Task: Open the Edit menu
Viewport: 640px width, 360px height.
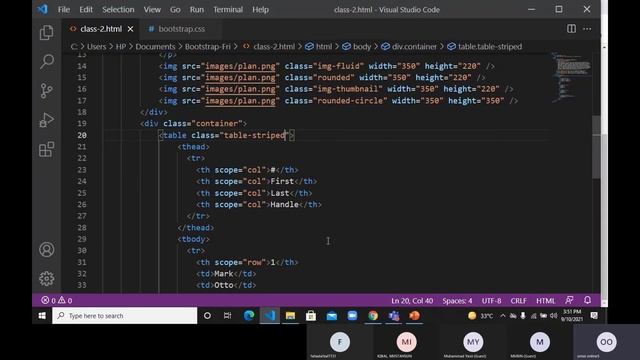Action: point(86,9)
